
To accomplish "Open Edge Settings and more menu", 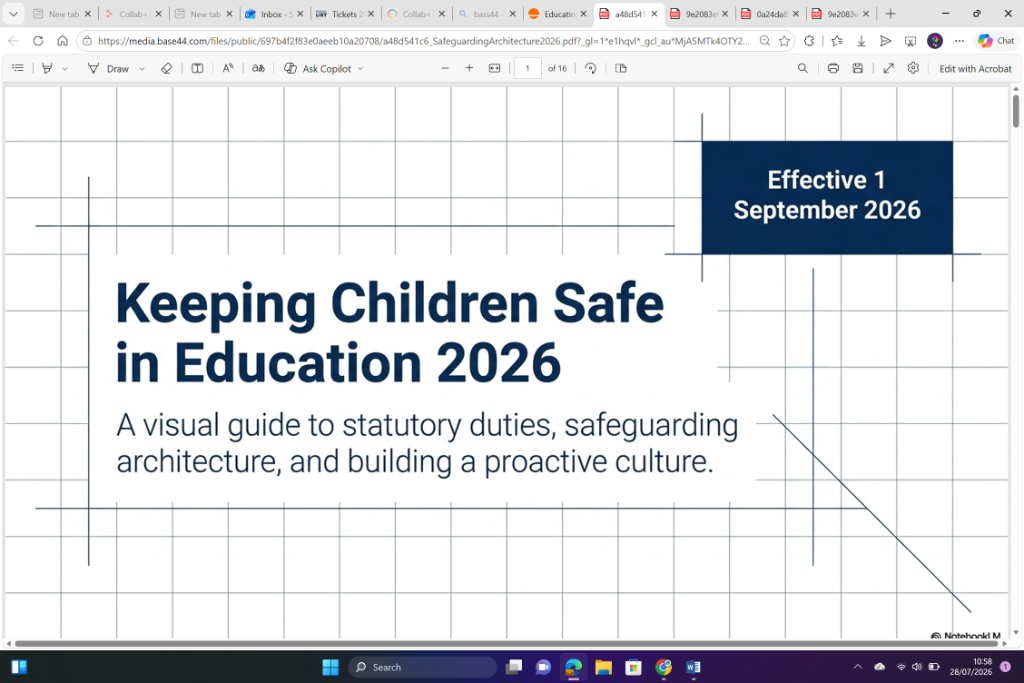I will point(959,40).
